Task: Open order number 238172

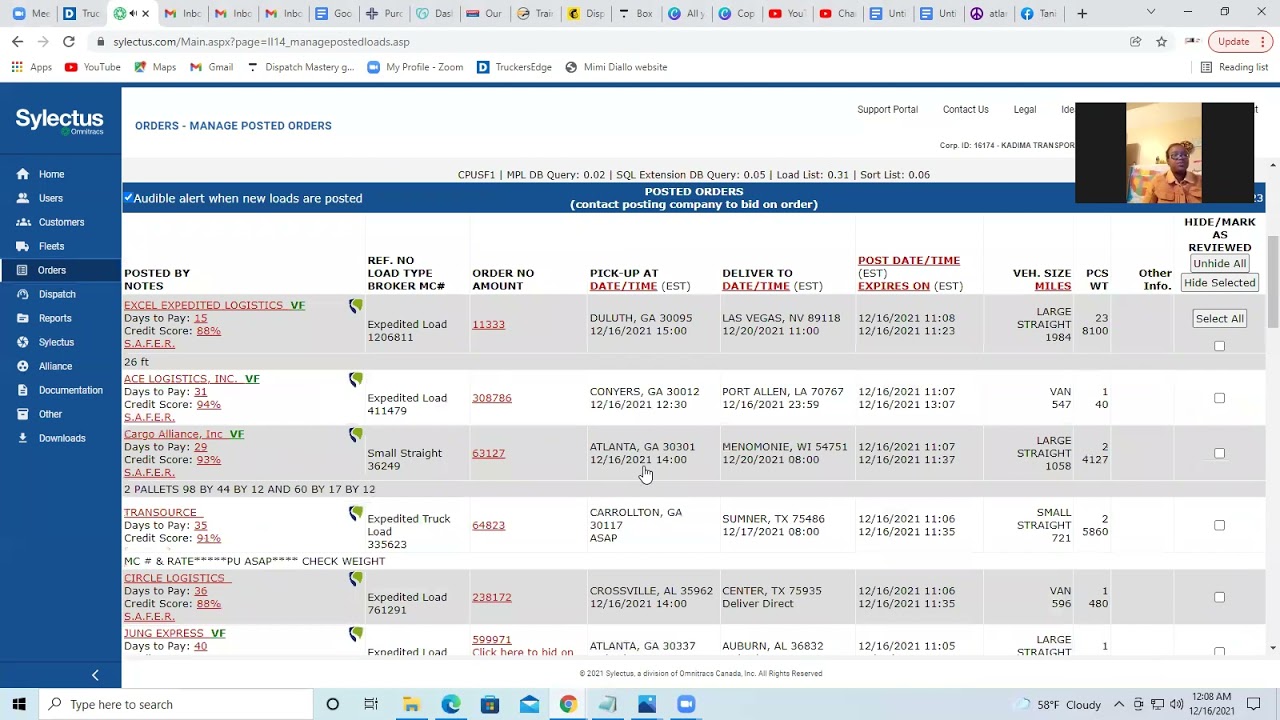Action: tap(491, 597)
